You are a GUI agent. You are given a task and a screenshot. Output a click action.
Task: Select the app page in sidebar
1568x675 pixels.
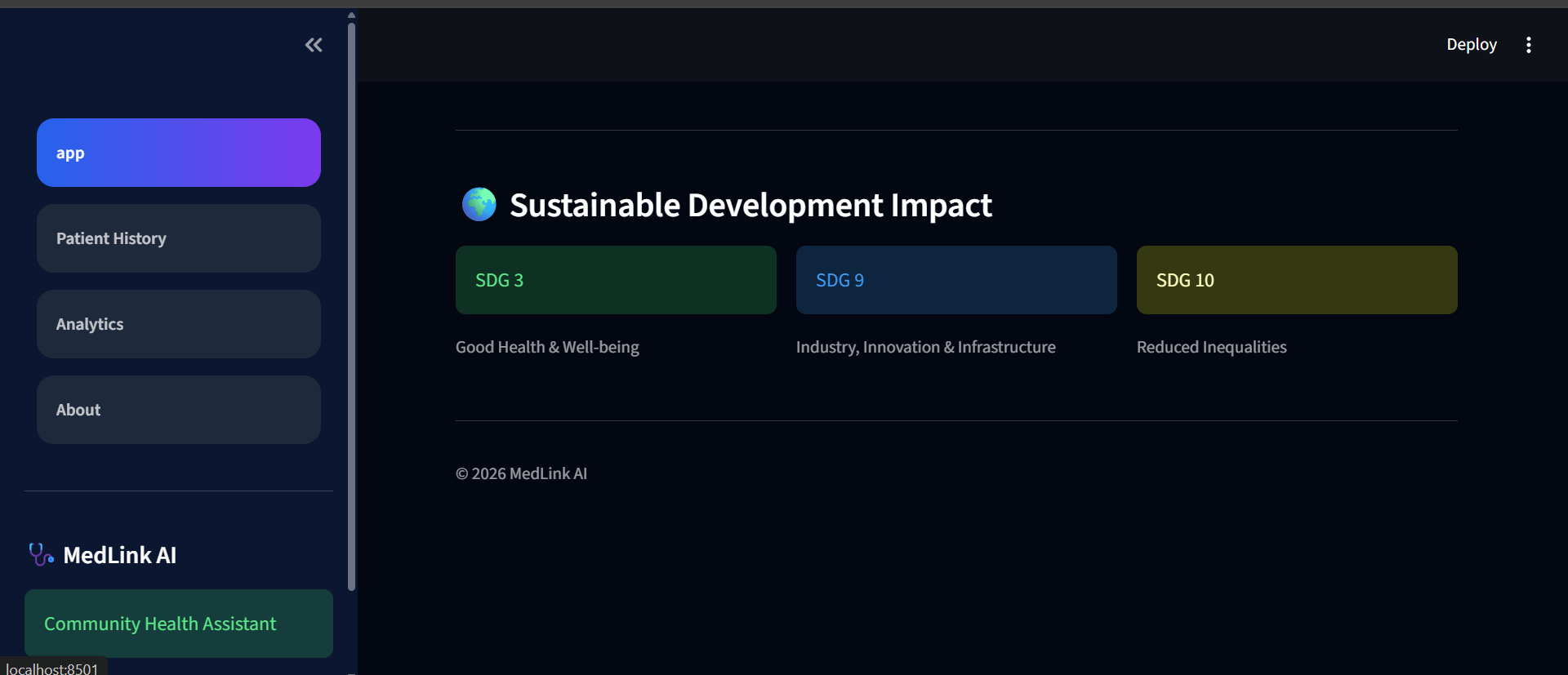tap(179, 153)
